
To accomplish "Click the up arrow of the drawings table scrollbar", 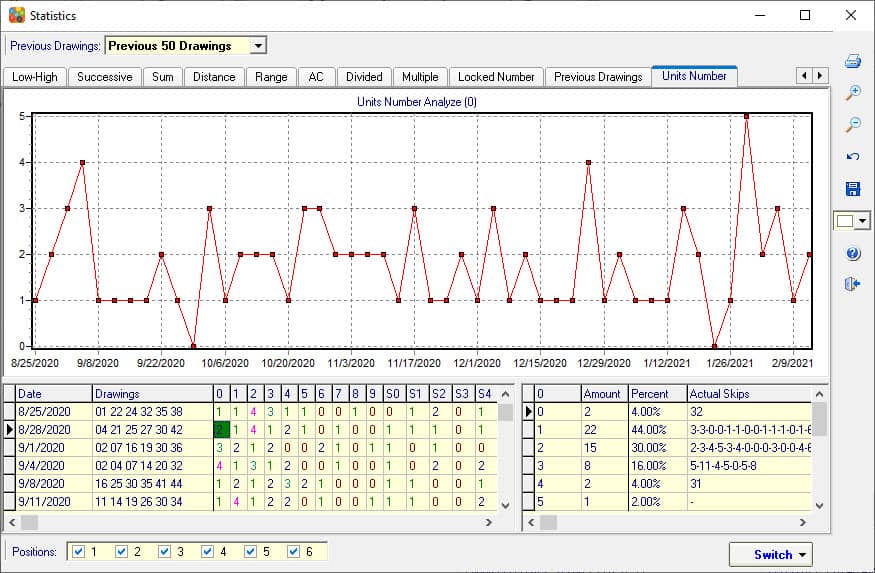I will tap(506, 394).
